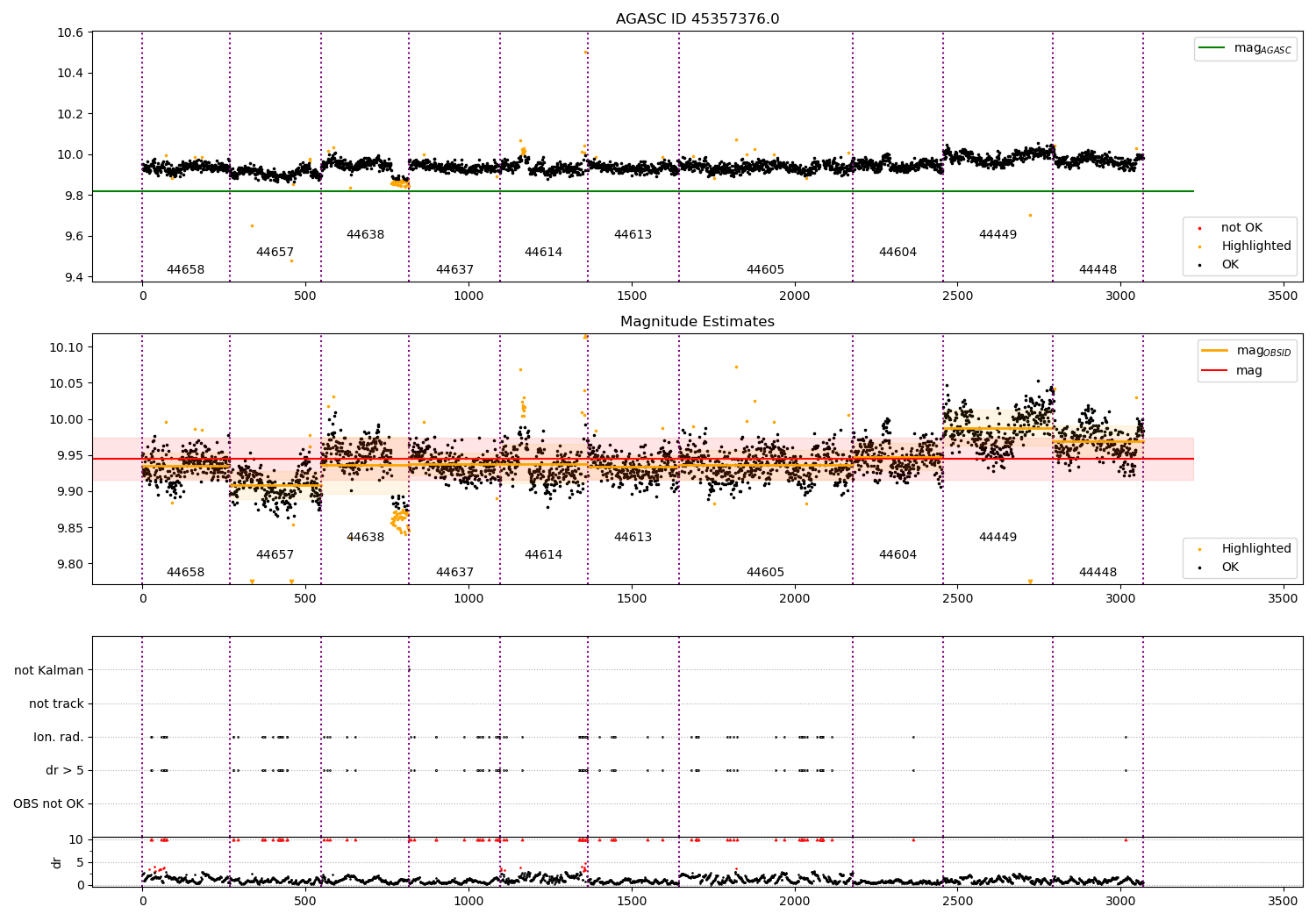Screen dimensions: 1316x921
Task: Click the orange mag OBSID legend line sample
Action: [1215, 351]
